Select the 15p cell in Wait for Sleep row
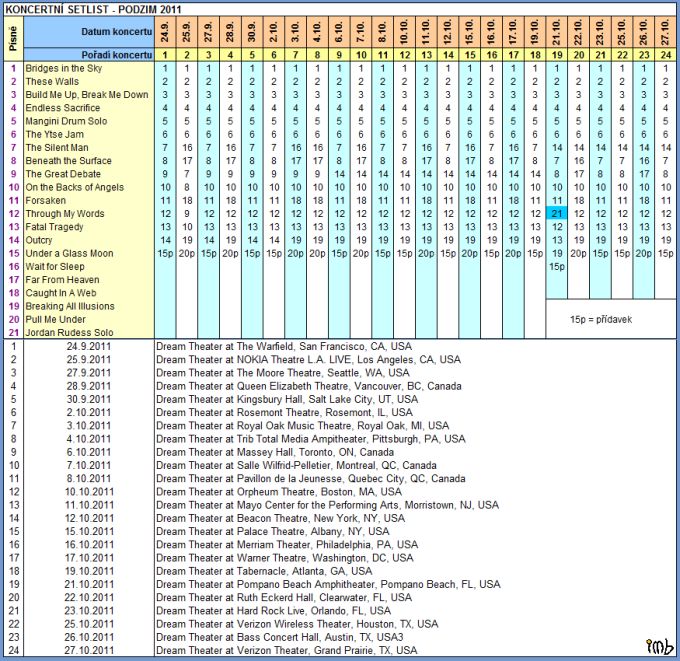 tap(557, 266)
